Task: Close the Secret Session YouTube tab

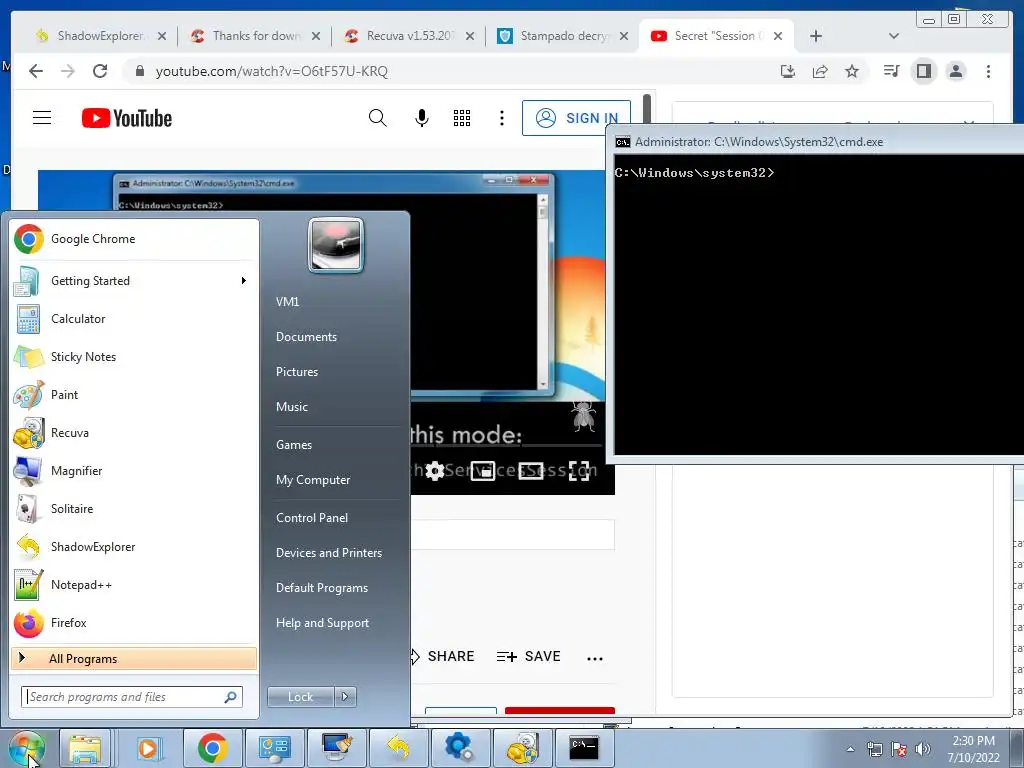Action: [778, 36]
